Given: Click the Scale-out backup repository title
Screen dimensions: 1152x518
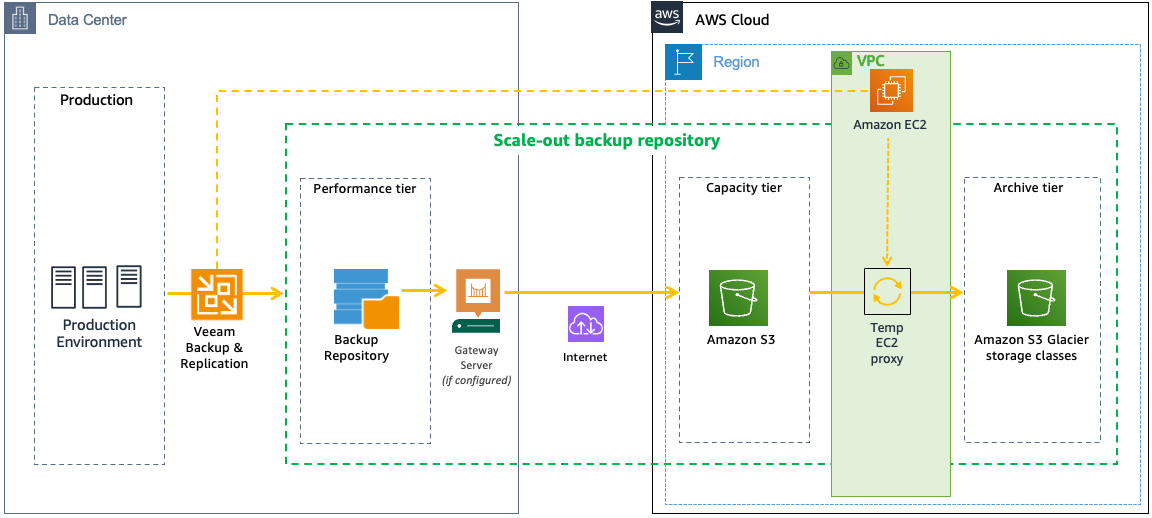Looking at the screenshot, I should pos(606,140).
